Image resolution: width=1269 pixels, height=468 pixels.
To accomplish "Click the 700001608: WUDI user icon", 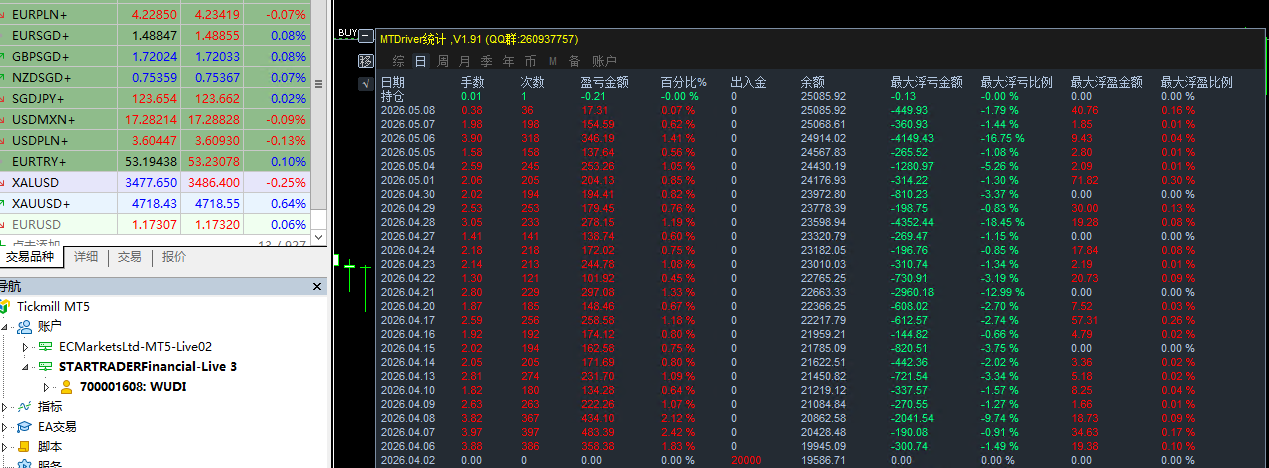I will point(66,386).
